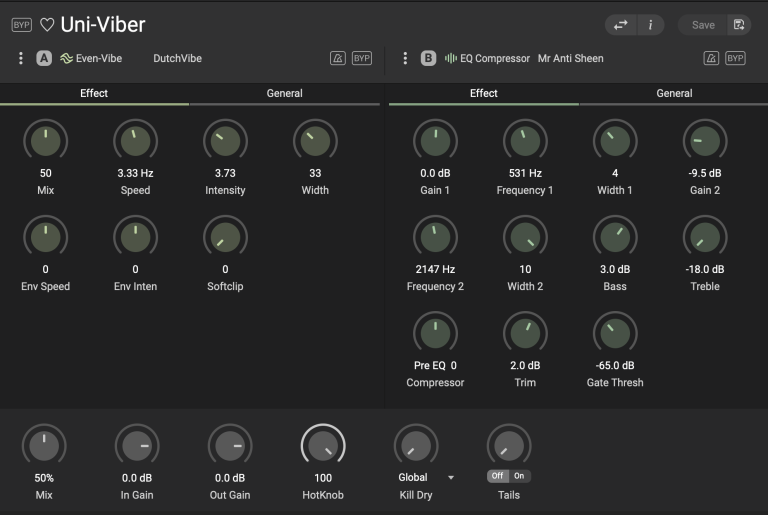Screen dimensions: 768x515
Task: Click the Even-Vibe Mix knob at 50
Action: point(46,141)
